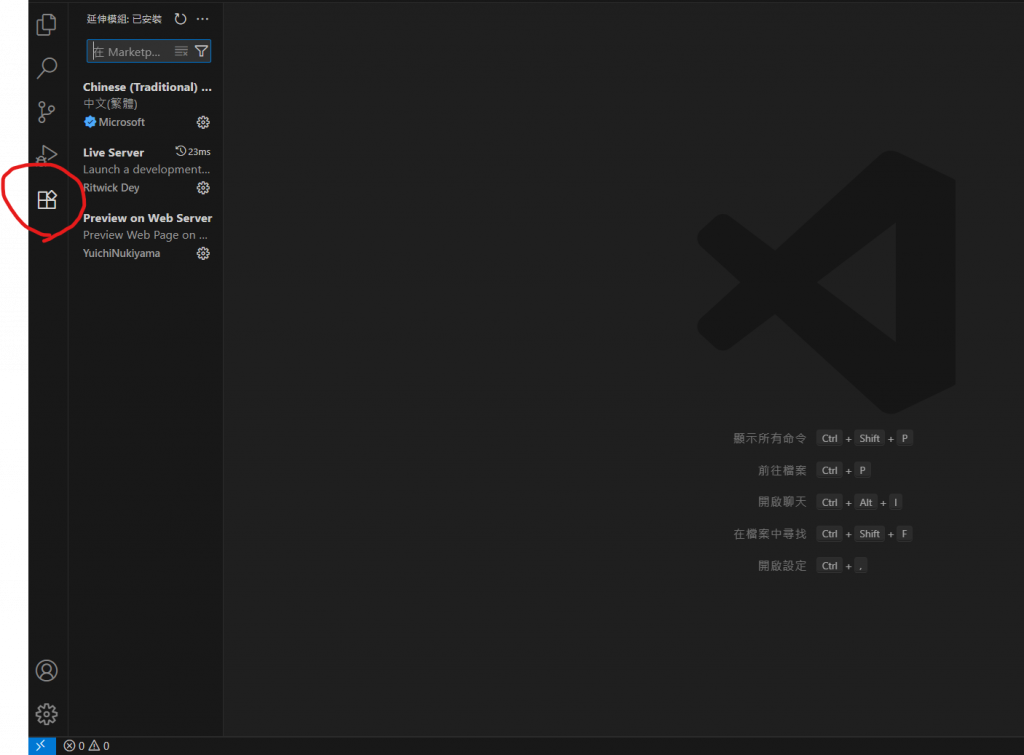Click the 中文(繁體) description text
Screen dimensions: 1024x755
[x=110, y=104]
